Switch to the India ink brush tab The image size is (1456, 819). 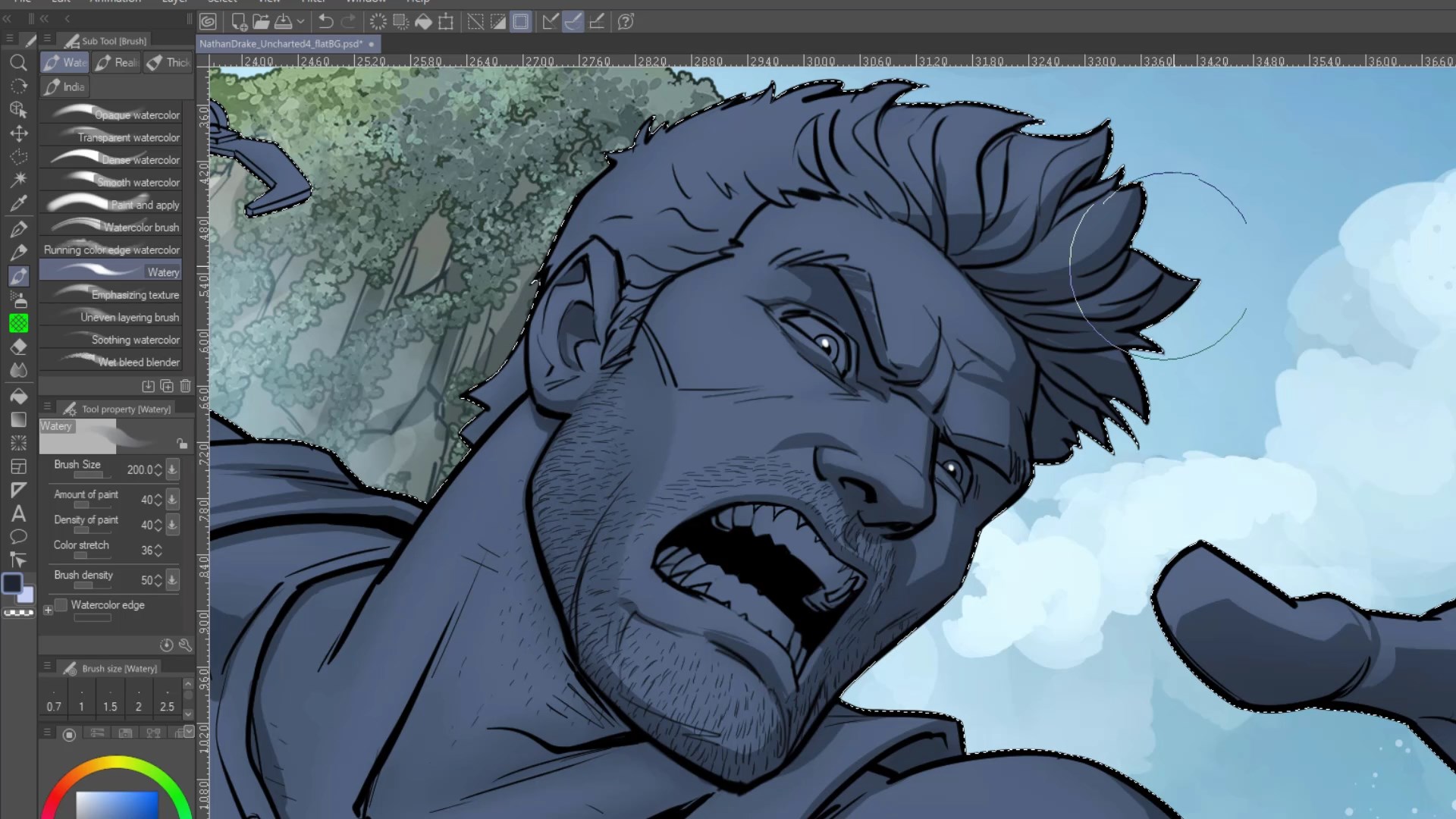[x=65, y=87]
